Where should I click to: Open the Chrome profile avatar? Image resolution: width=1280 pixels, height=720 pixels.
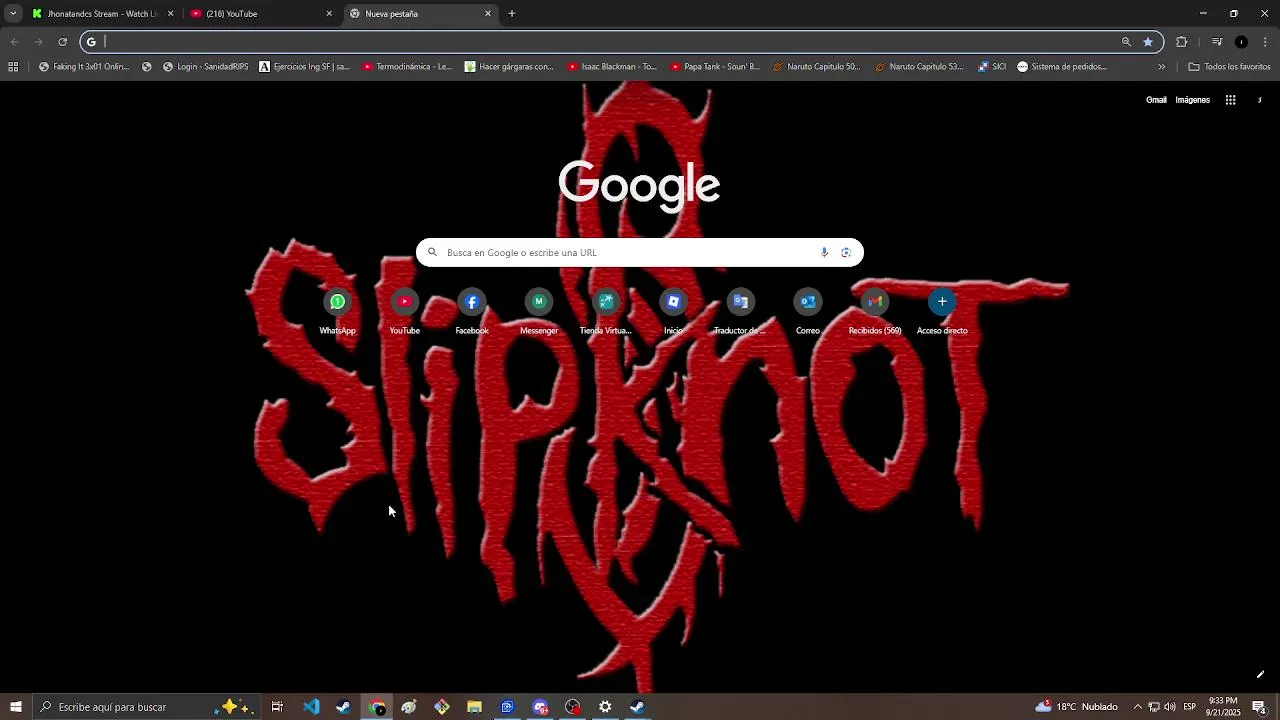pos(1241,42)
